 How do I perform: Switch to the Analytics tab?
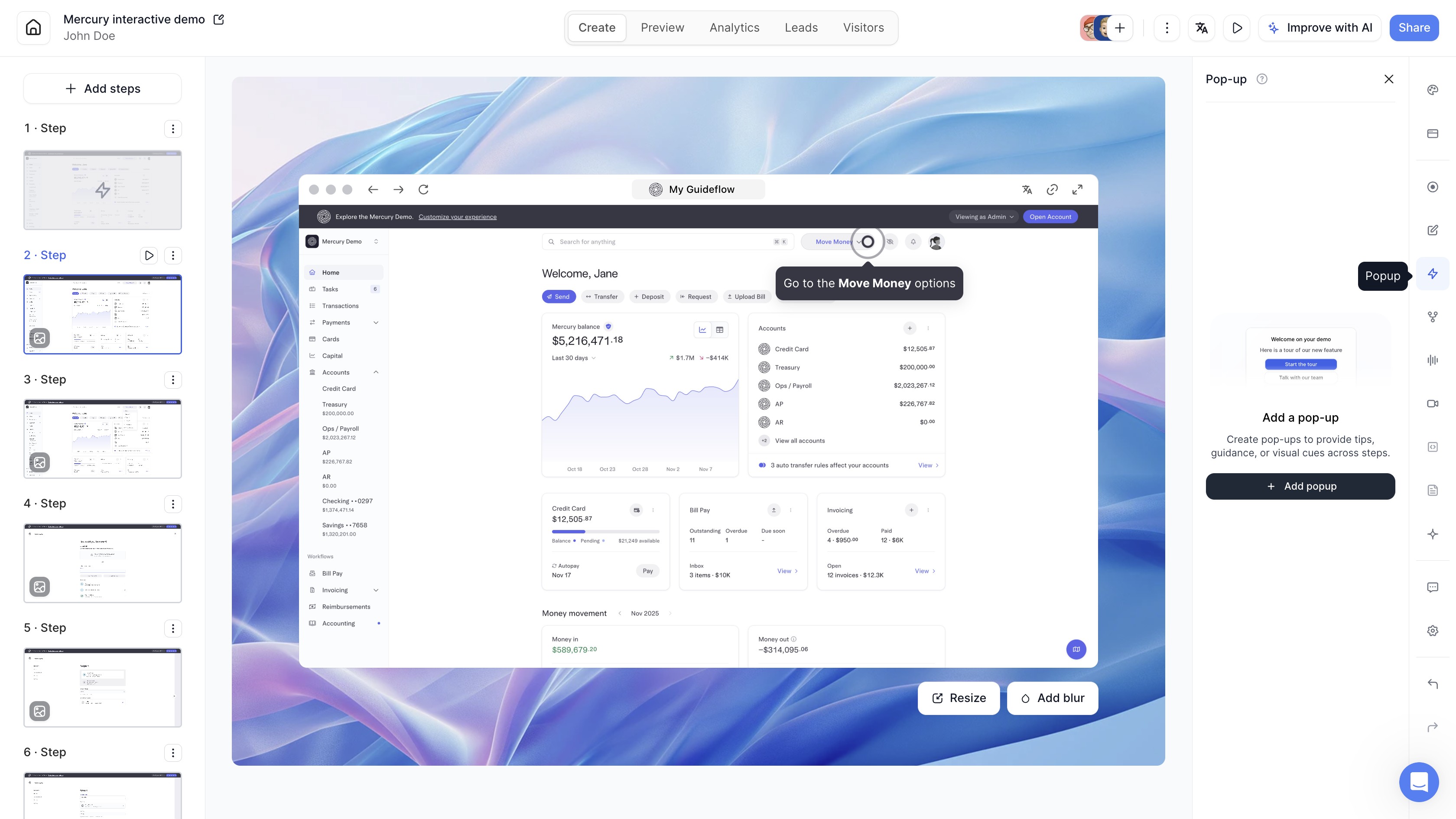pyautogui.click(x=734, y=28)
